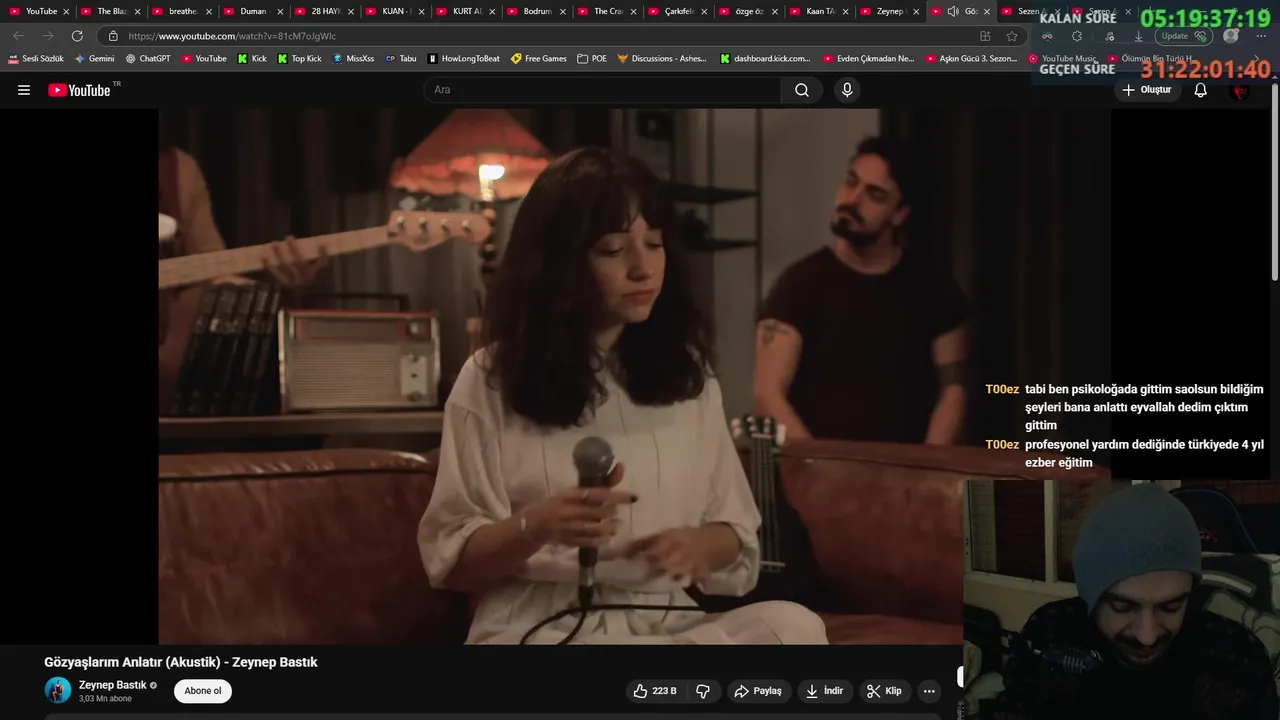Open the YouTube Music bookmark

[1062, 59]
